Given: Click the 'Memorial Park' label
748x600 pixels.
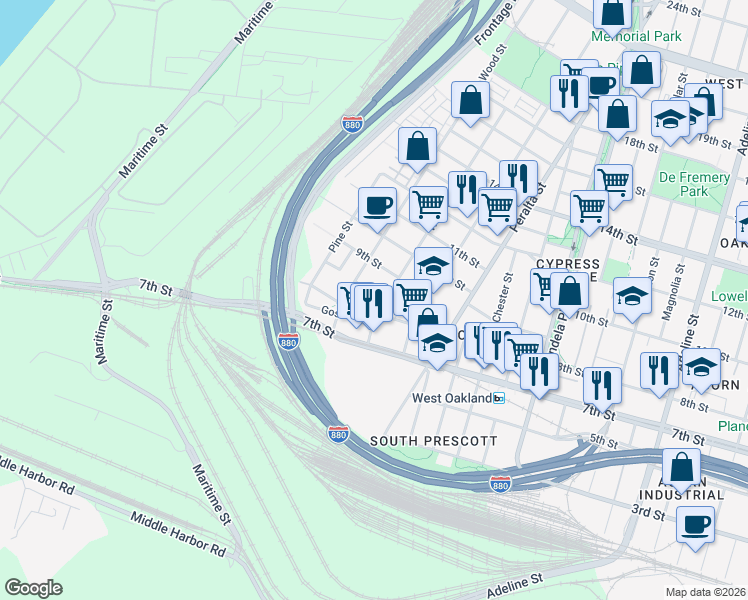Looking at the screenshot, I should coord(636,36).
